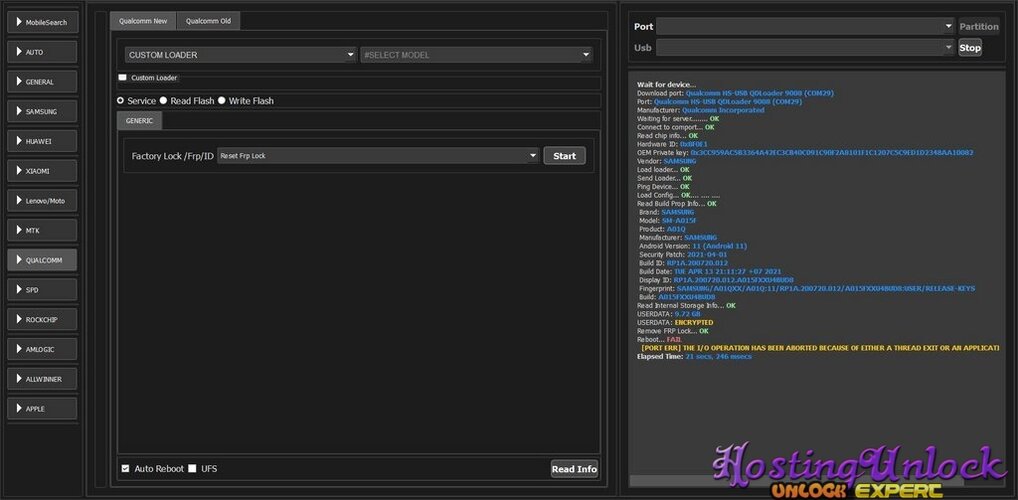The image size is (1018, 500).
Task: Open the APPLE sidebar section
Action: coord(42,408)
